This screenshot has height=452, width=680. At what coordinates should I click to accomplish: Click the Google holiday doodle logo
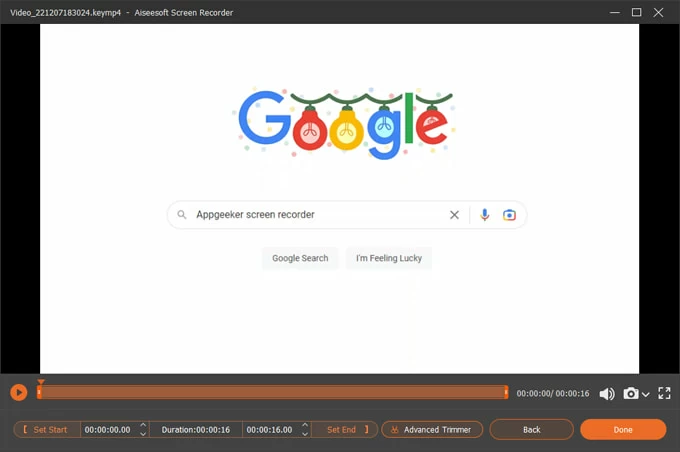[x=346, y=122]
